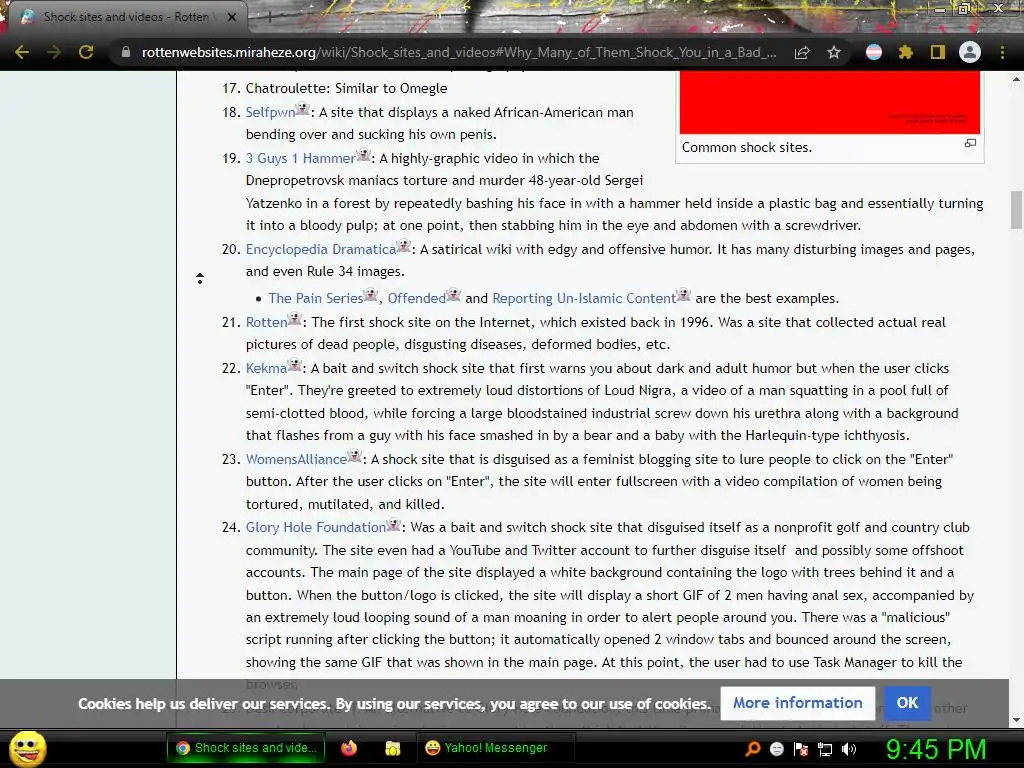Viewport: 1024px width, 768px height.
Task: Open the Selfpwn link
Action: pyautogui.click(x=270, y=112)
